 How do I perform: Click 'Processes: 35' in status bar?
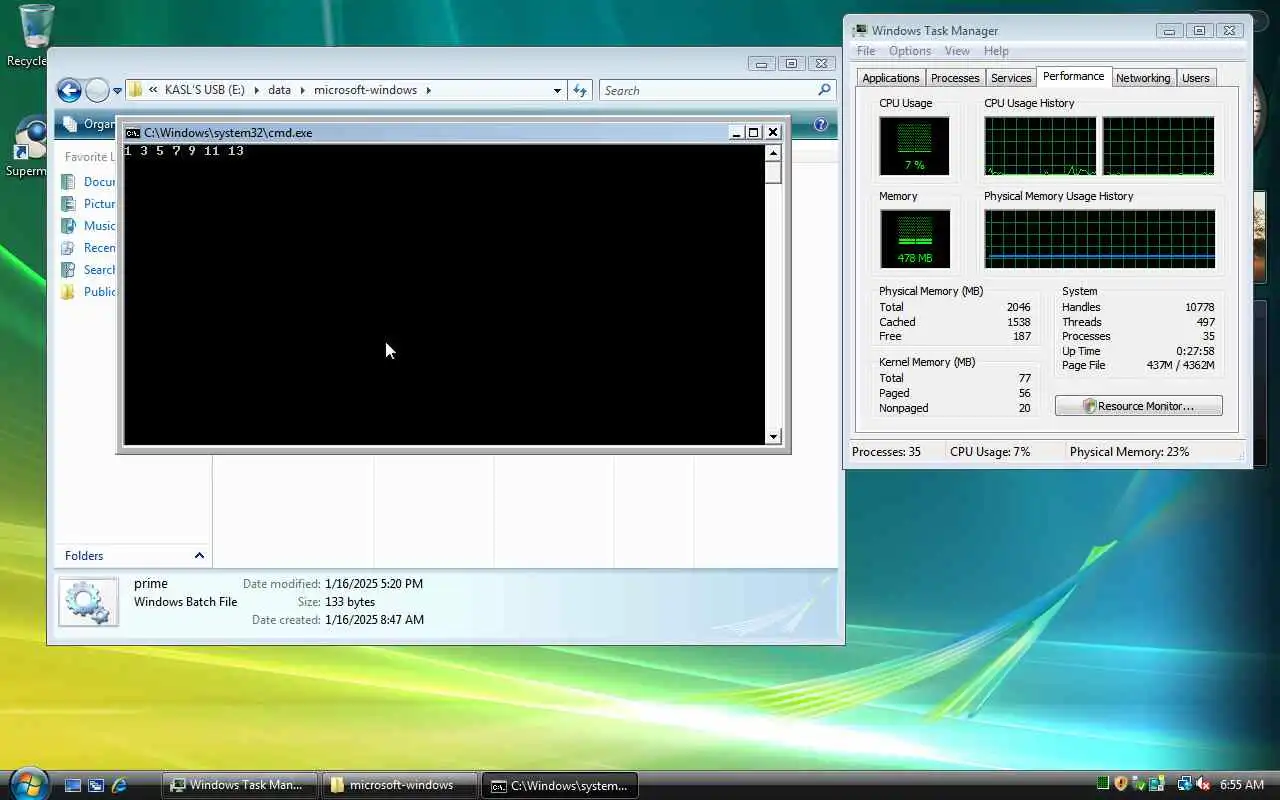886,452
